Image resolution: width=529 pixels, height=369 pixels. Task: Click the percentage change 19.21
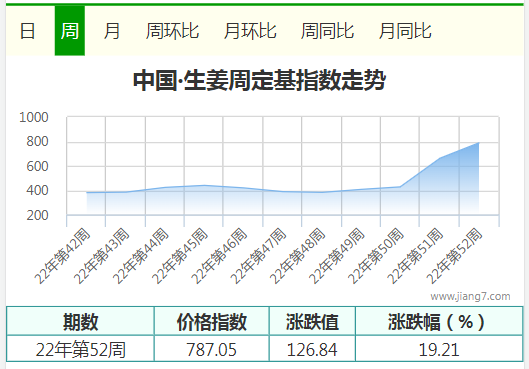click(x=439, y=349)
